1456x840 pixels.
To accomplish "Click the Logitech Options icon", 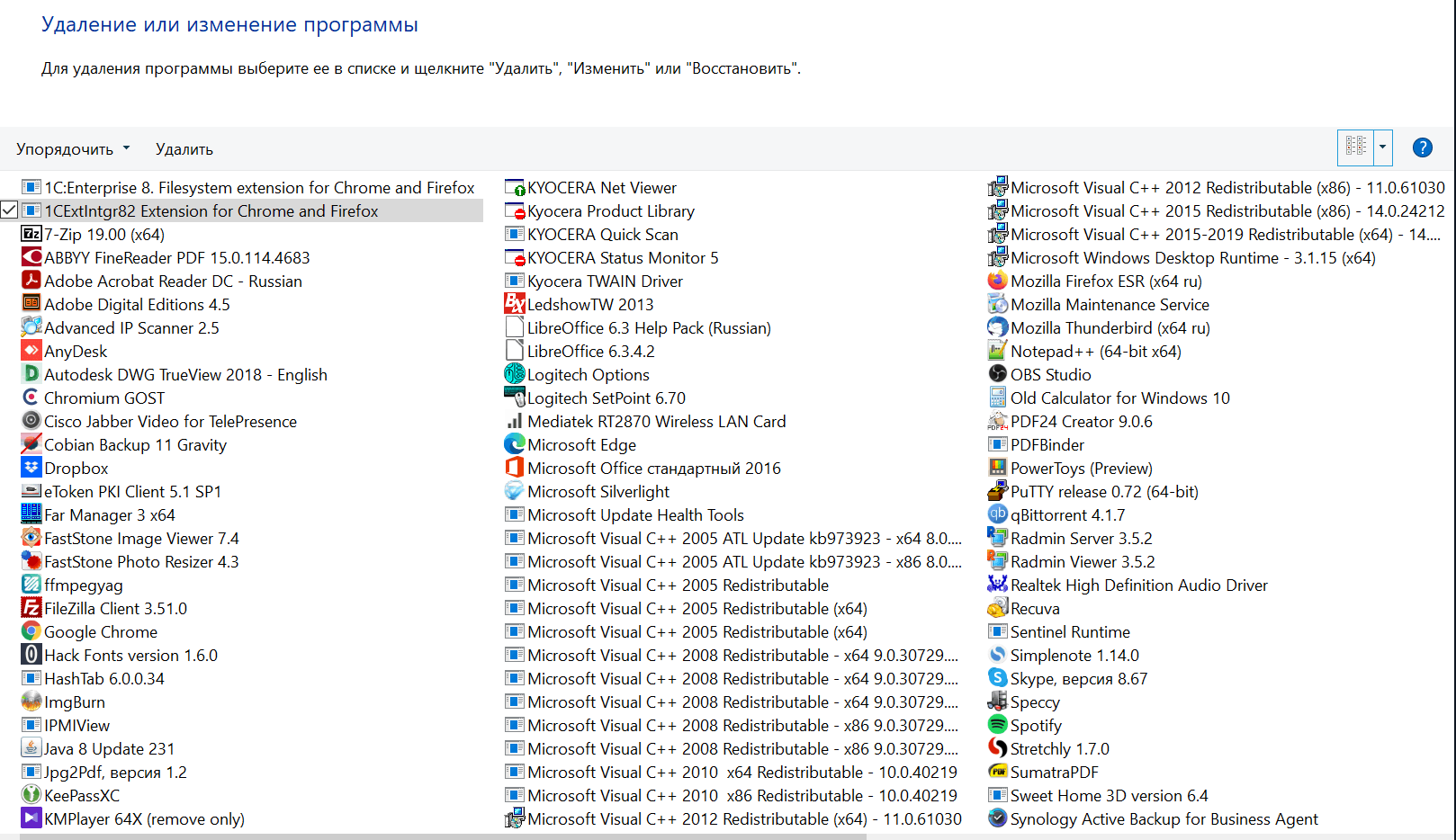I will point(515,374).
